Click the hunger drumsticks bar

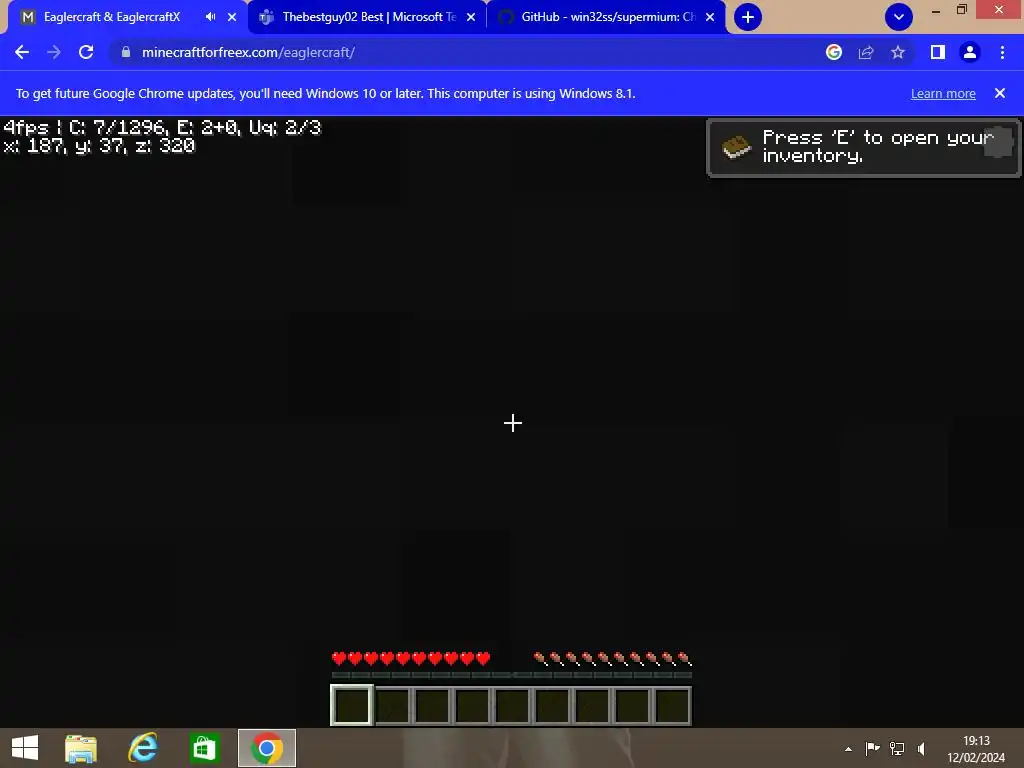612,658
